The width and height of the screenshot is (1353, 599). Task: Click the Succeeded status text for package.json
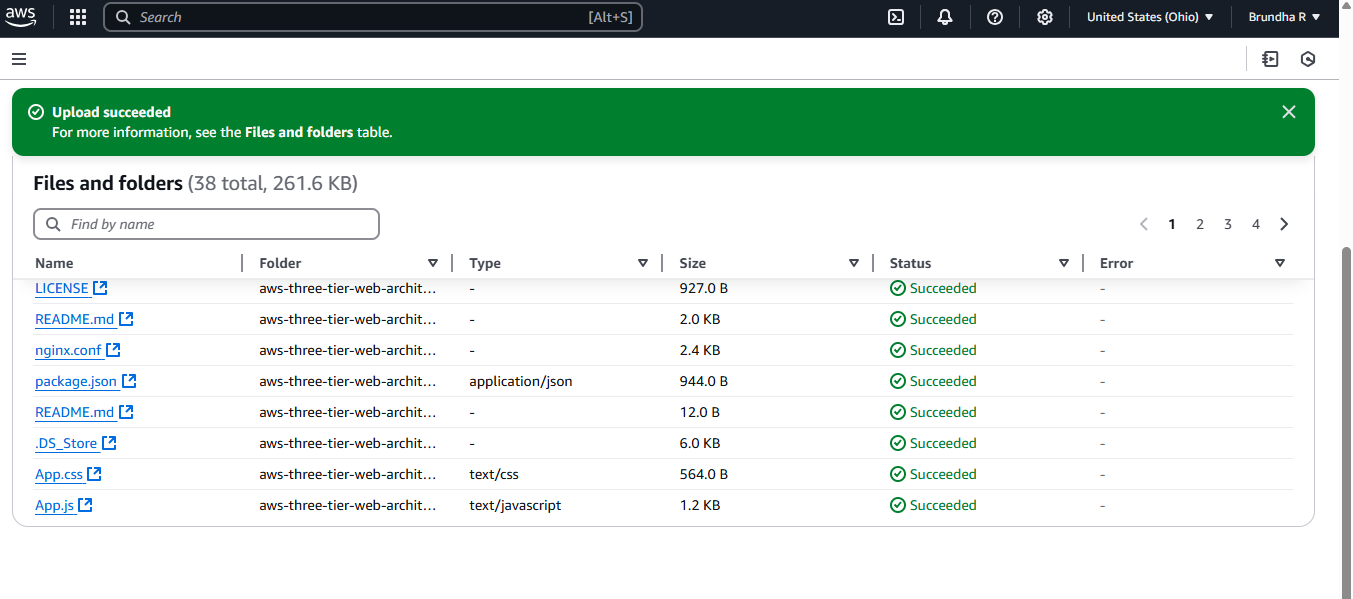pyautogui.click(x=943, y=381)
